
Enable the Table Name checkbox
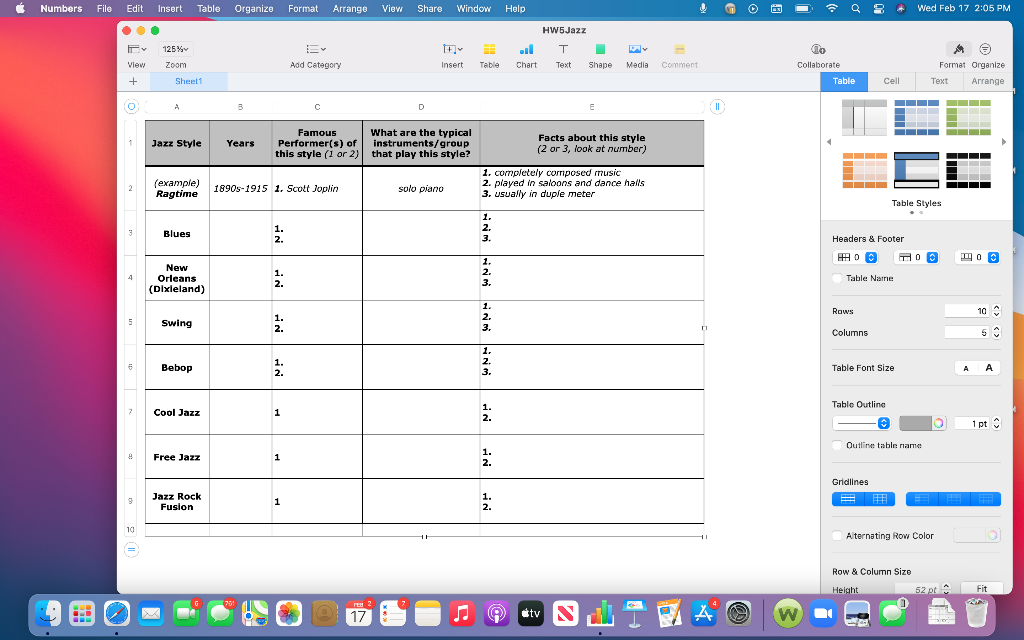[x=837, y=278]
